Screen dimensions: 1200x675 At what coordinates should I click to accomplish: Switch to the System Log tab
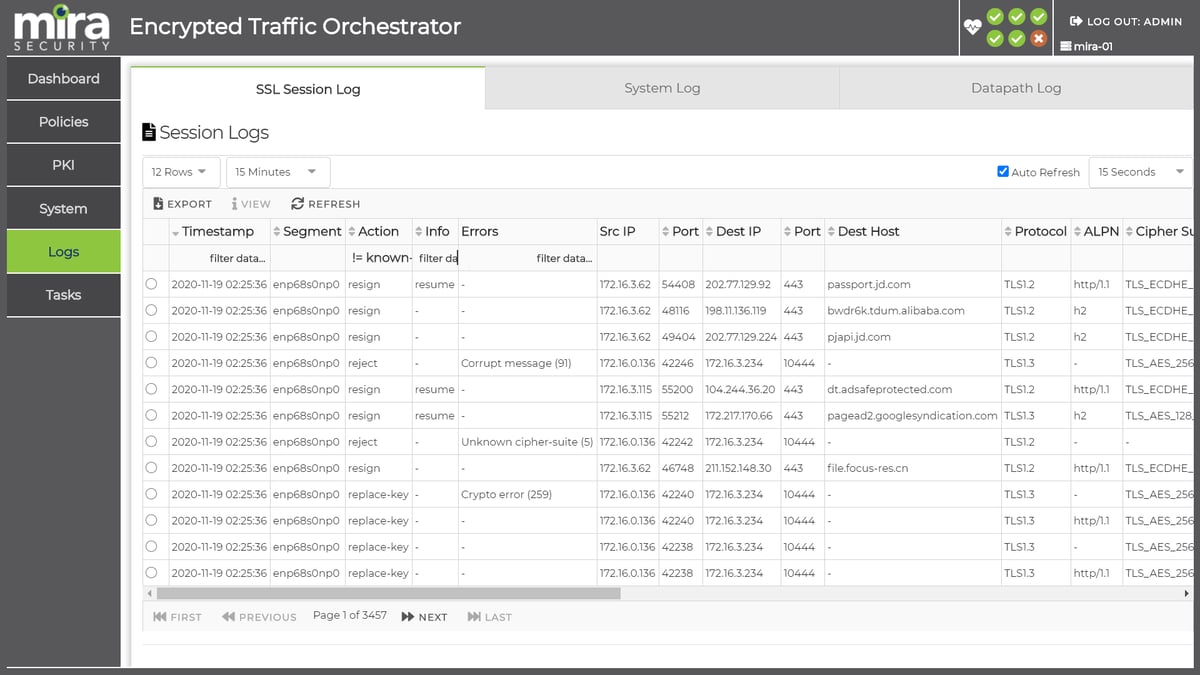pyautogui.click(x=662, y=88)
